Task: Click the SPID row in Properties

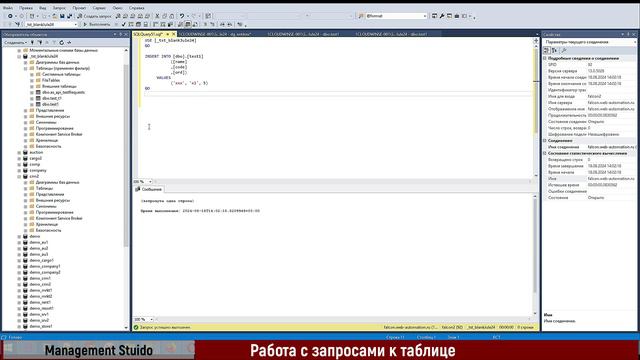Action: [590, 64]
